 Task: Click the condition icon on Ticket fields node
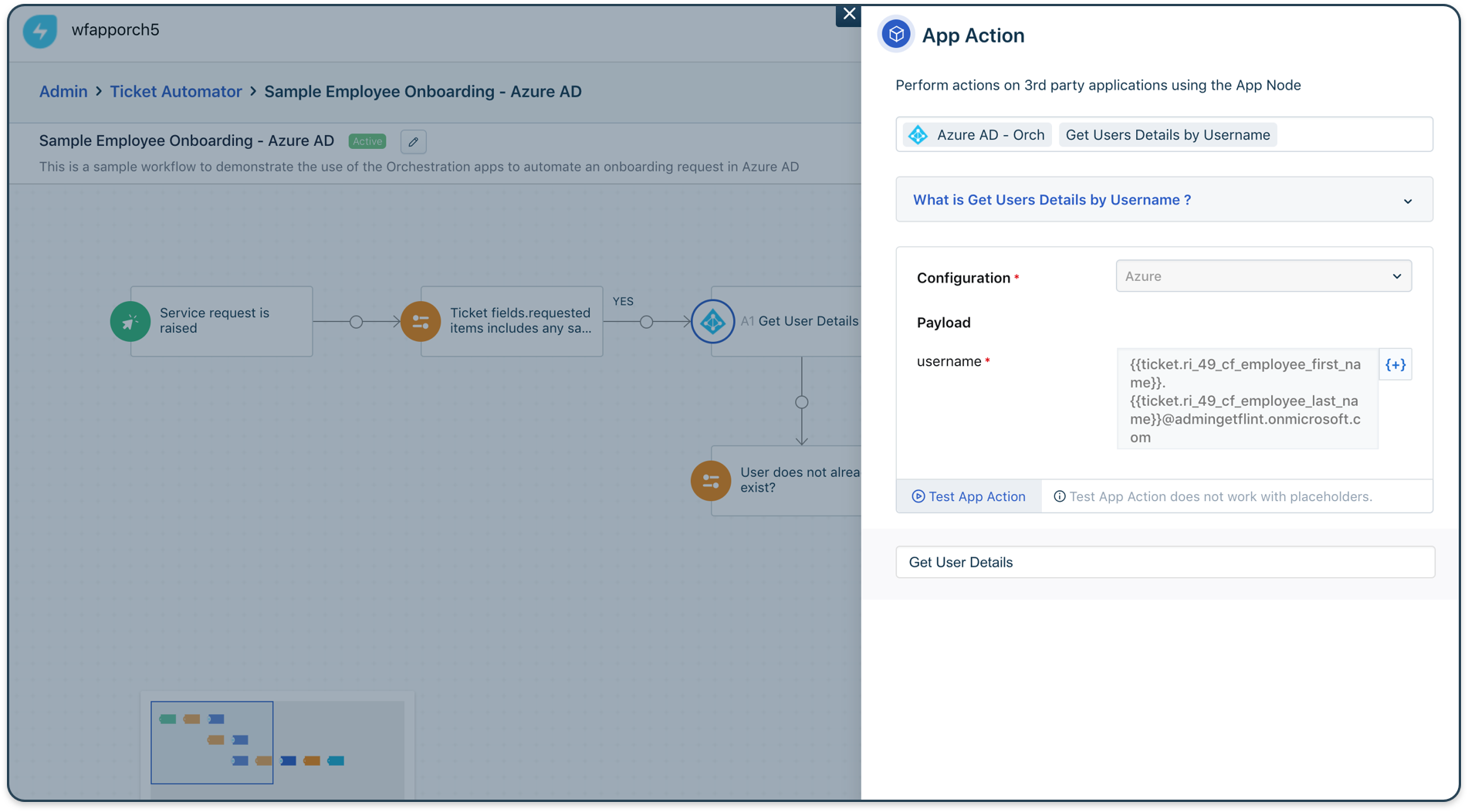click(420, 321)
